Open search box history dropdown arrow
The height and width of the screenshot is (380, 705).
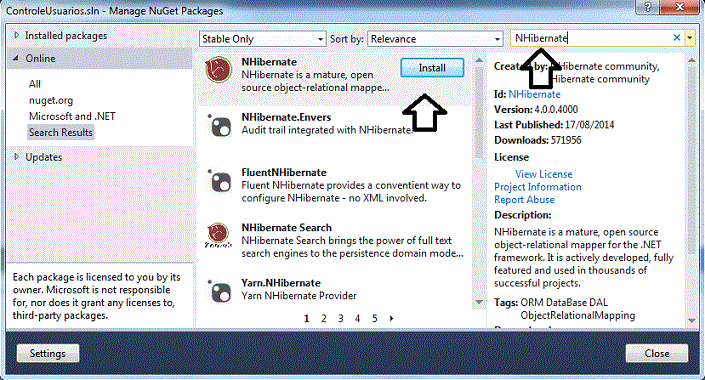pos(689,38)
